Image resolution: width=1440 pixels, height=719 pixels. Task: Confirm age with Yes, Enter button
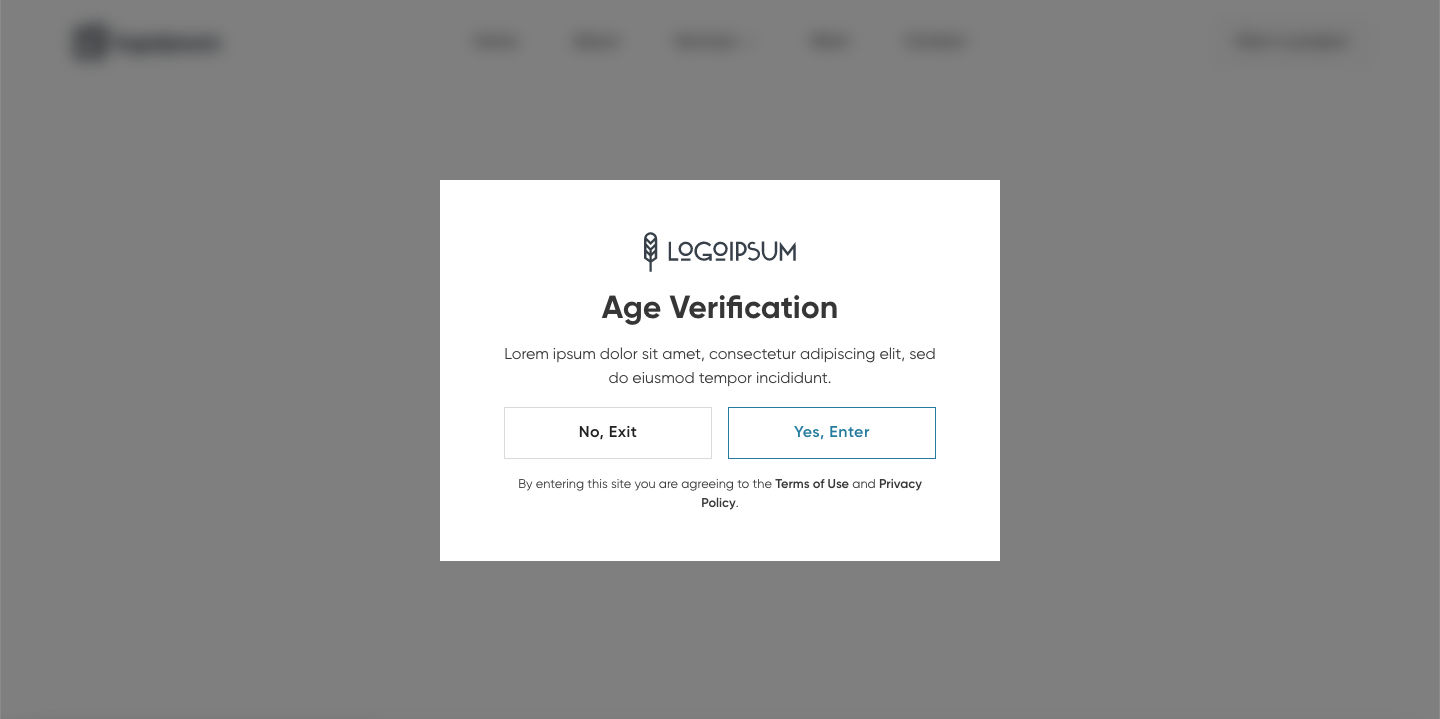tap(831, 433)
